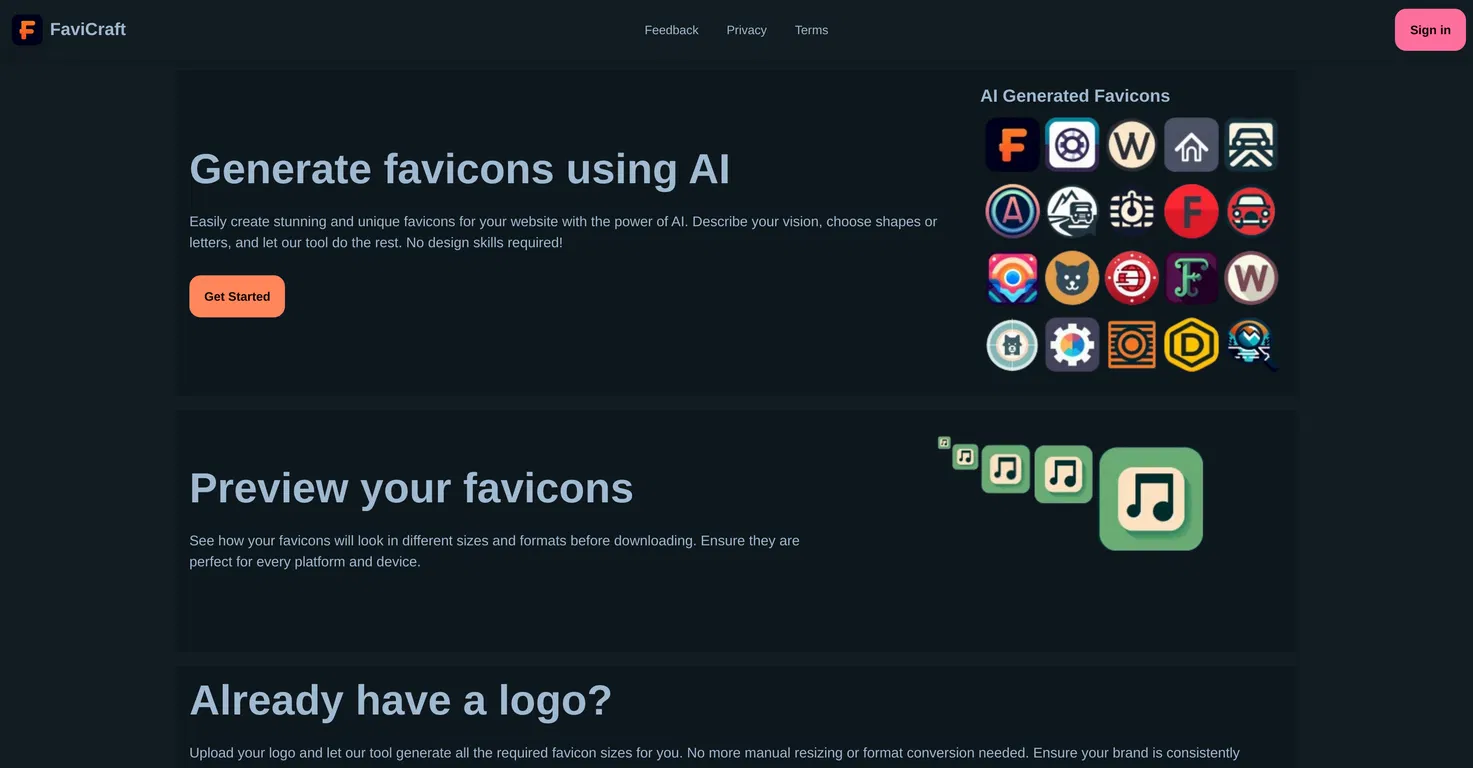Pick the cat face on orange favicon

1072,278
